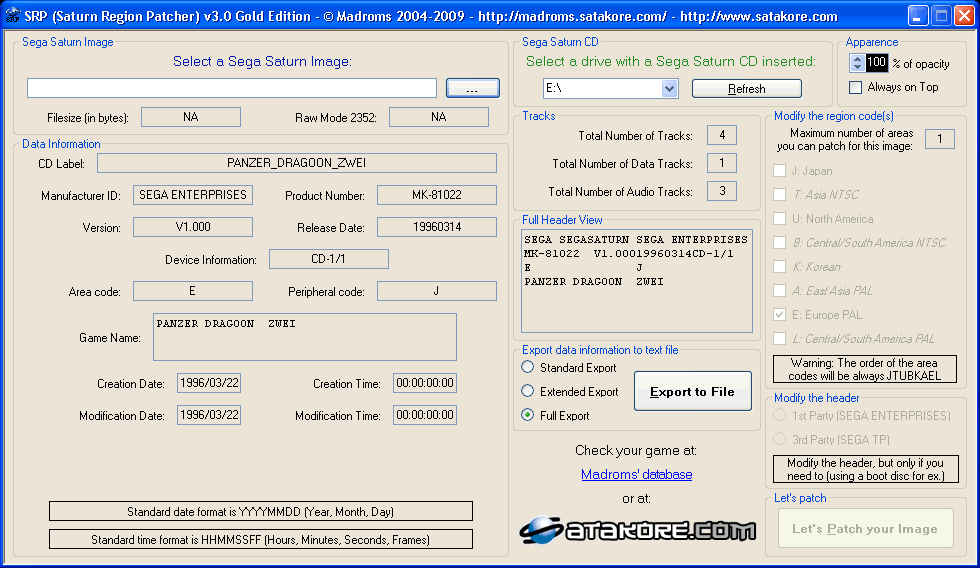Image resolution: width=980 pixels, height=568 pixels.
Task: Click Export to File button
Action: [692, 391]
